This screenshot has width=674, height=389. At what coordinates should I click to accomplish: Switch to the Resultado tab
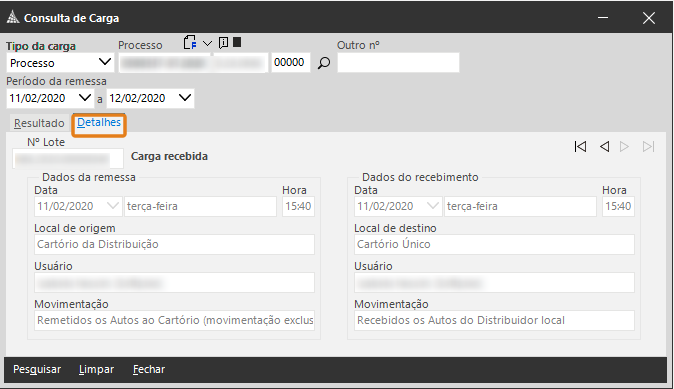[x=39, y=123]
